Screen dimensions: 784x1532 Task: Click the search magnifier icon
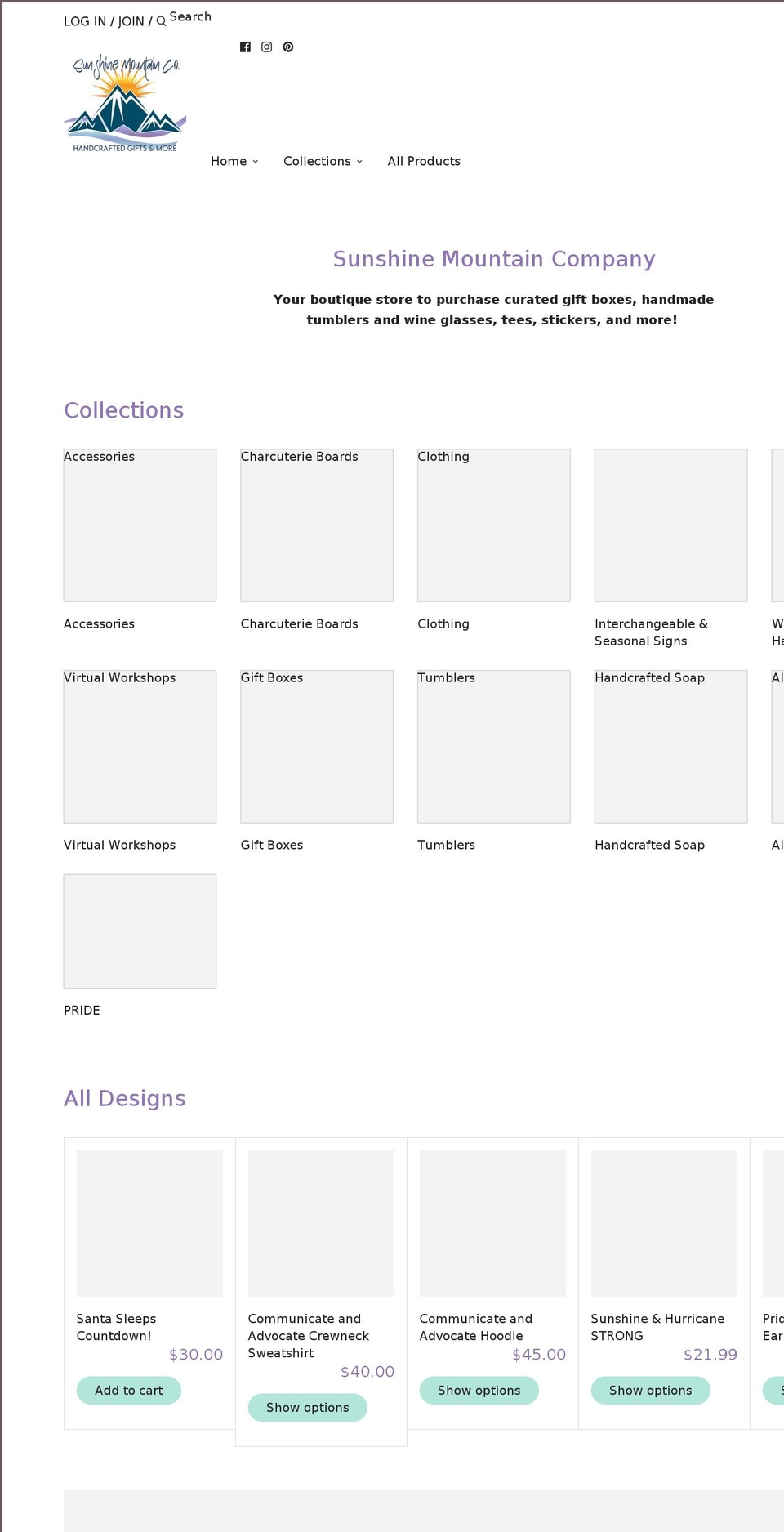click(x=161, y=21)
